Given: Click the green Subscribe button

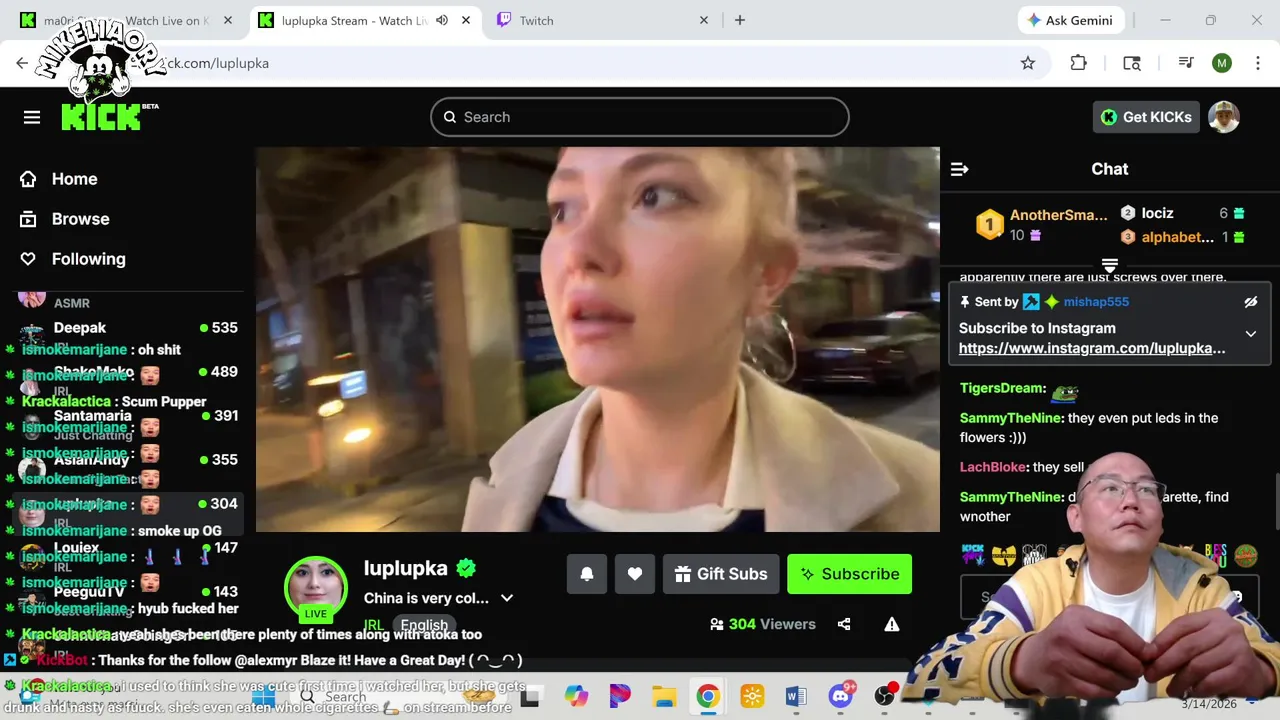Looking at the screenshot, I should point(849,574).
